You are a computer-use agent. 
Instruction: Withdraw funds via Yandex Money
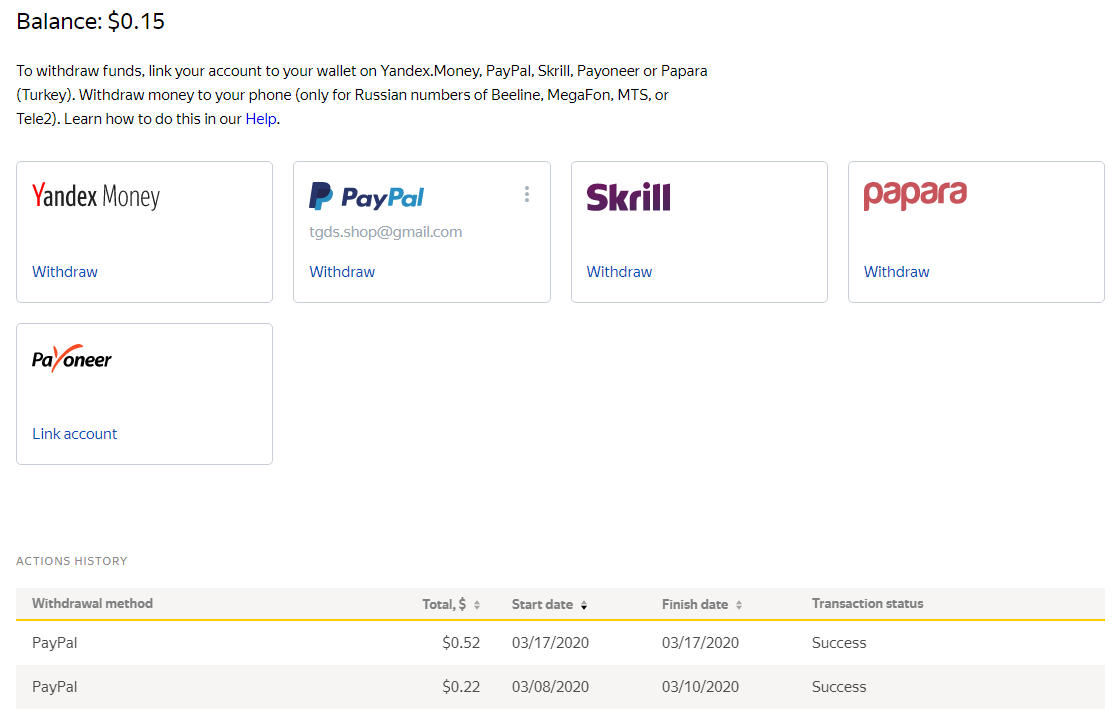[x=65, y=272]
